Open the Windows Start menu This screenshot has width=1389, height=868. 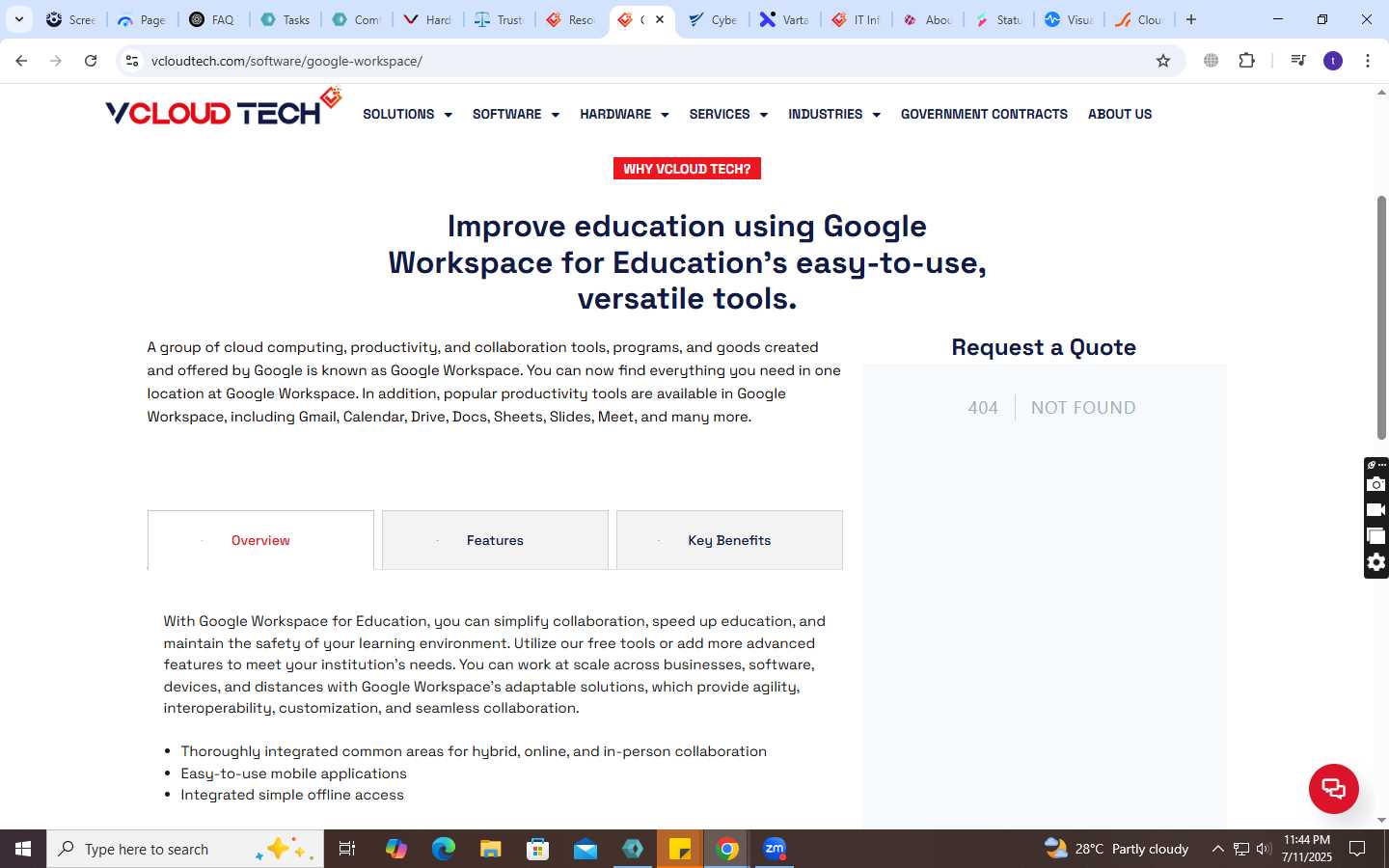click(x=23, y=849)
